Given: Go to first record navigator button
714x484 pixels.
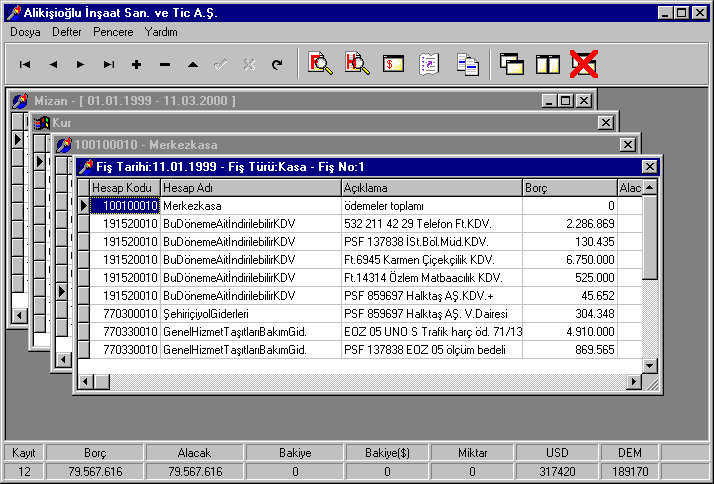Looking at the screenshot, I should [25, 65].
